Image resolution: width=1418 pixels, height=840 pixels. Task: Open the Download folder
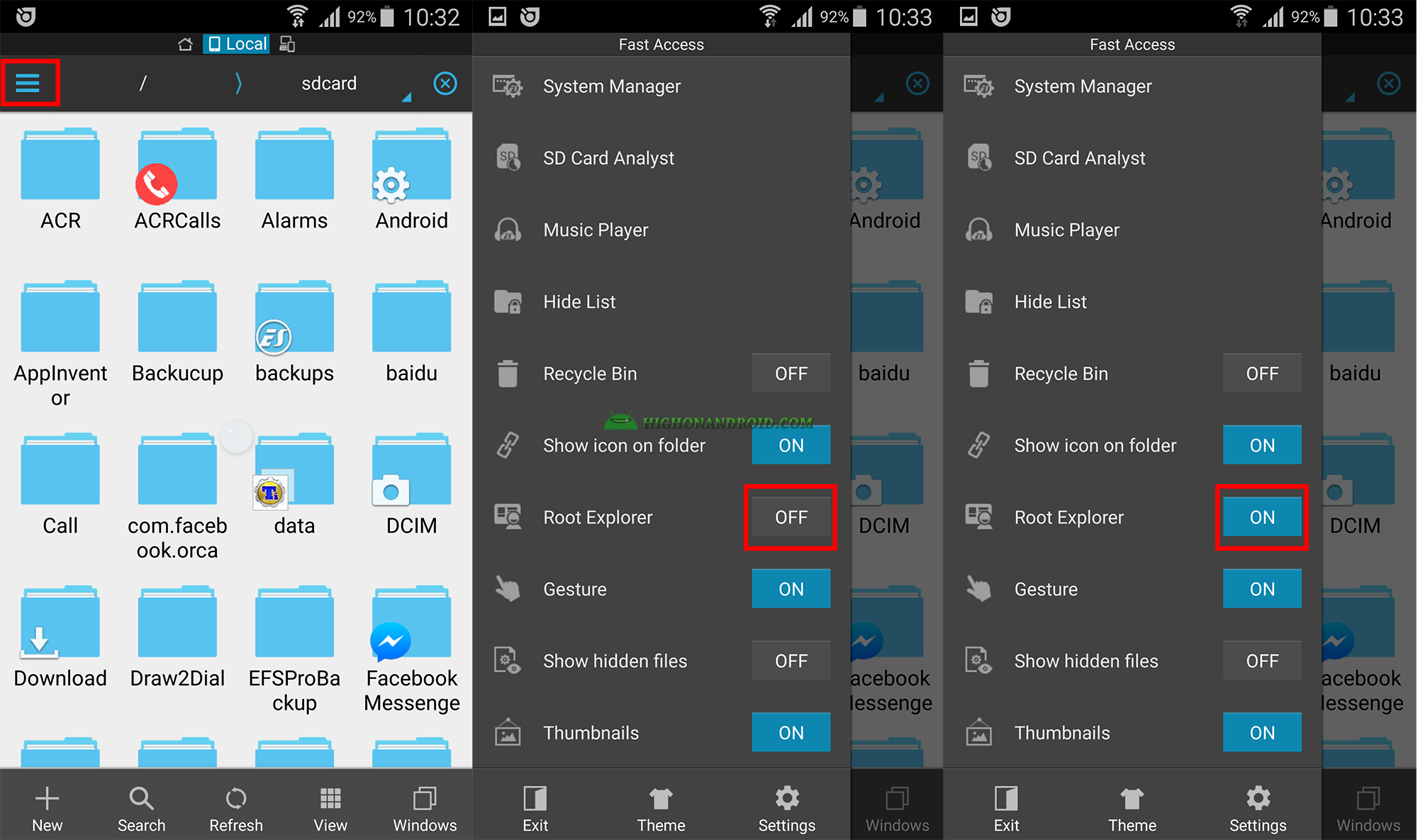pyautogui.click(x=60, y=638)
